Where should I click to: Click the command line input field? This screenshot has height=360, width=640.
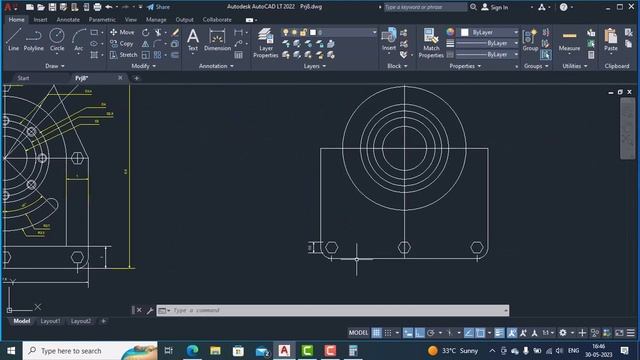[333, 311]
